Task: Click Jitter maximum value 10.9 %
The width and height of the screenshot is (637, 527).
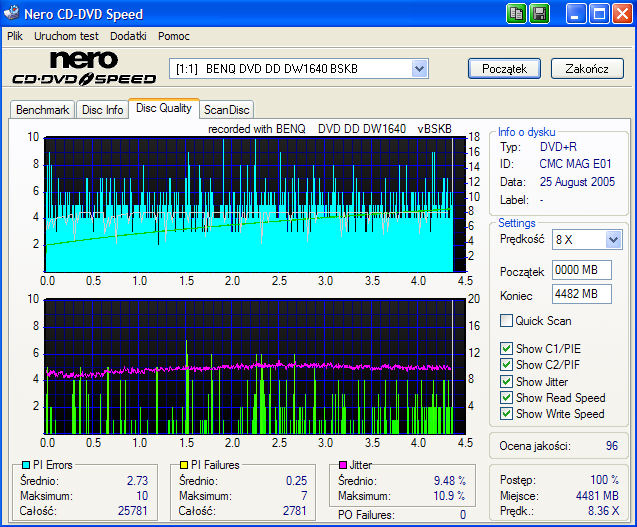Action: coord(449,496)
